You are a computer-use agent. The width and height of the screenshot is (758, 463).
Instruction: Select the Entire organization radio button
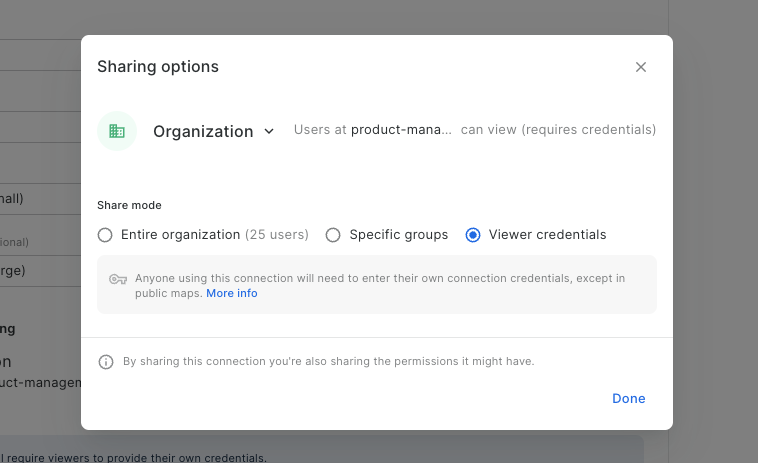[105, 235]
